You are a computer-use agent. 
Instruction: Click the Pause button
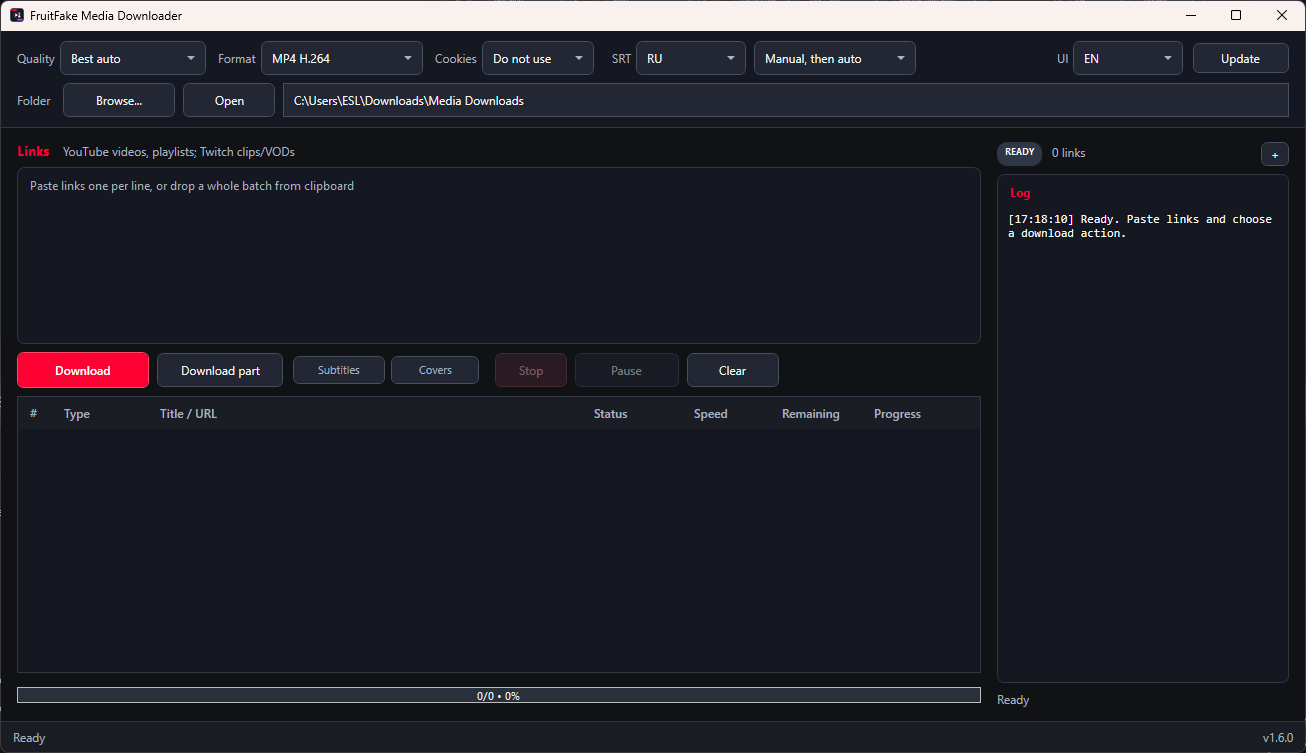[627, 370]
